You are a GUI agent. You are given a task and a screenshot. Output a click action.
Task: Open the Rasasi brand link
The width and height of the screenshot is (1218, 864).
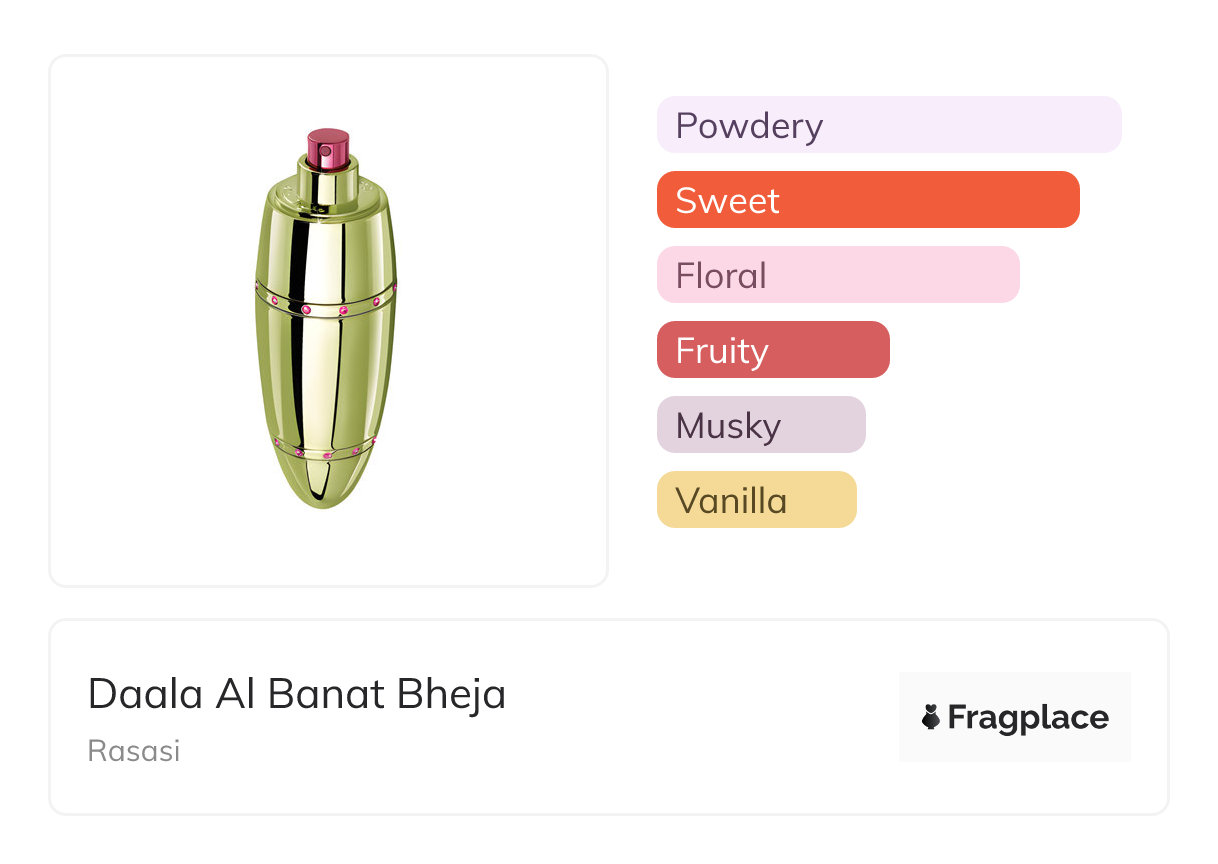(134, 751)
